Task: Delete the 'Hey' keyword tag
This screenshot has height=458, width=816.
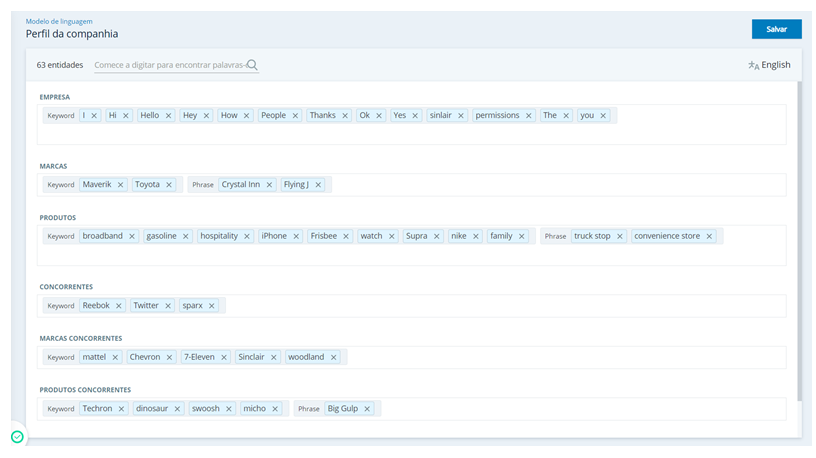Action: [x=206, y=116]
